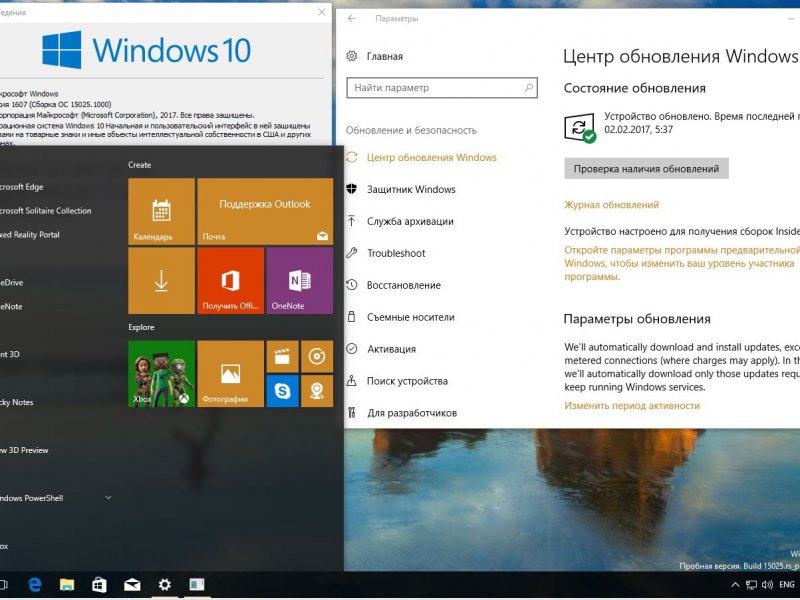The image size is (800, 600).
Task: Open Microsoft Edge from the taskbar
Action: point(34,585)
